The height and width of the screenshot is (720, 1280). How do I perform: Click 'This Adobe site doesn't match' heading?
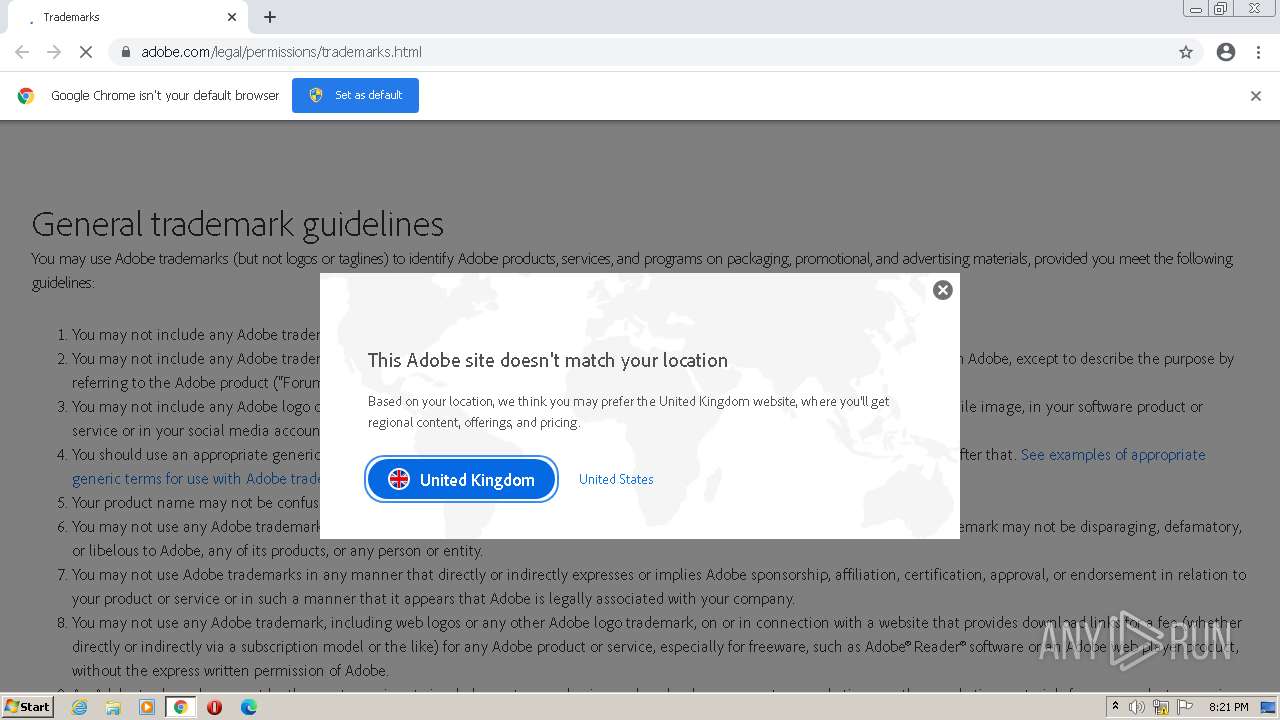(x=548, y=360)
